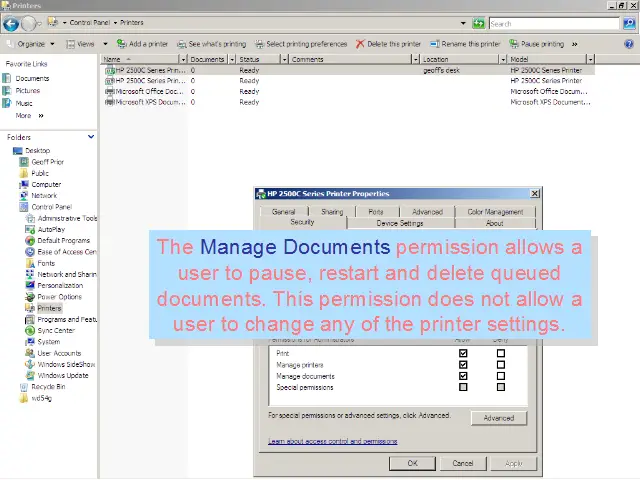Open Pictures favorite link
This screenshot has width=640, height=480.
coord(22,91)
